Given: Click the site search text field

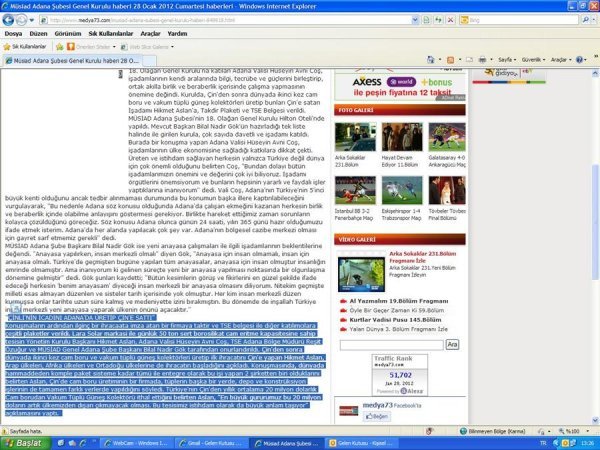Looking at the screenshot, I should [391, 345].
